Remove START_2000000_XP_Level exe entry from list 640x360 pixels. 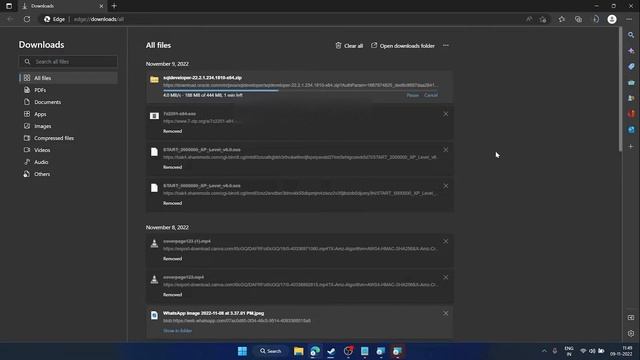(x=446, y=150)
